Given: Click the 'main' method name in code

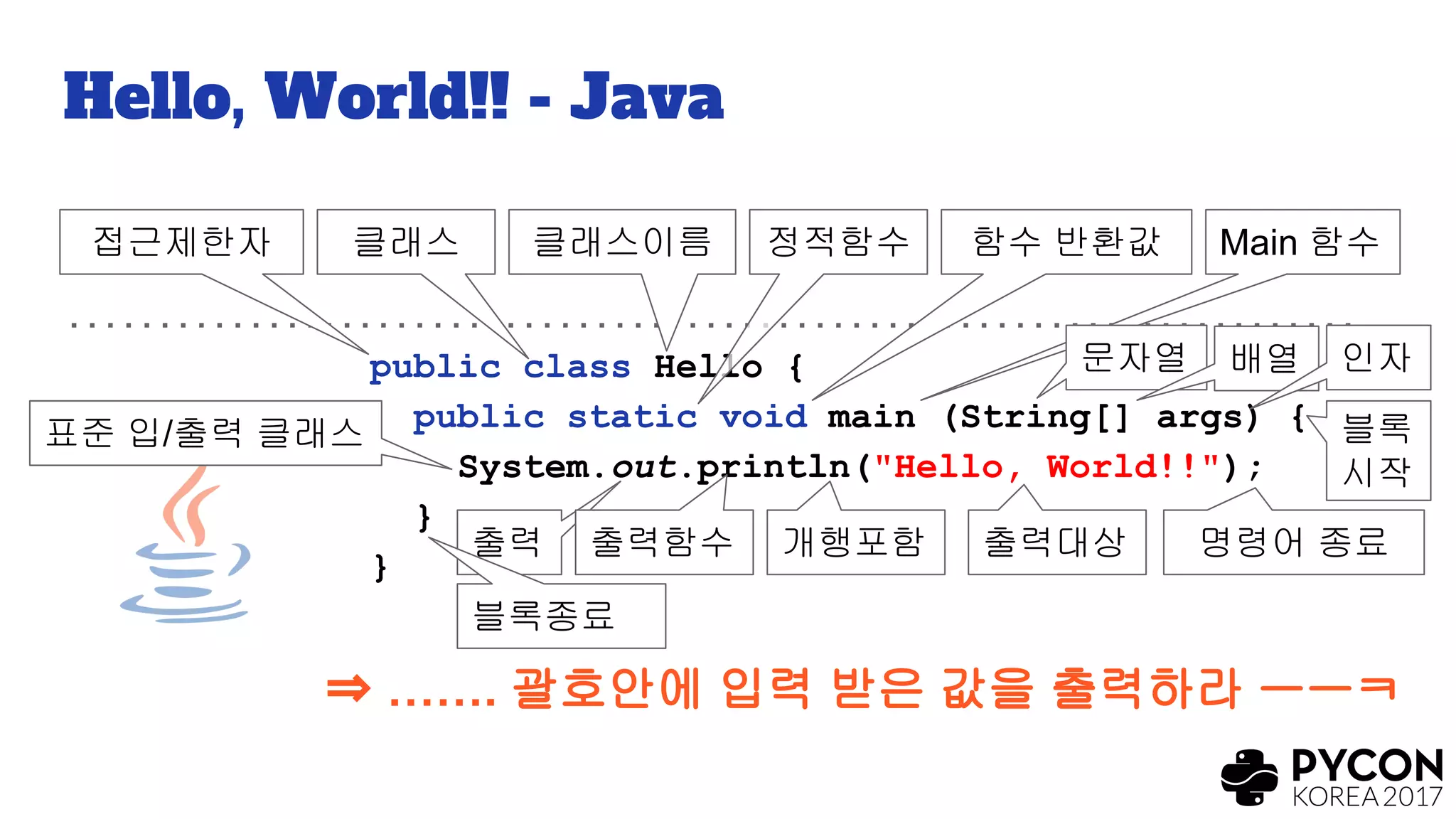Looking at the screenshot, I should 872,417.
